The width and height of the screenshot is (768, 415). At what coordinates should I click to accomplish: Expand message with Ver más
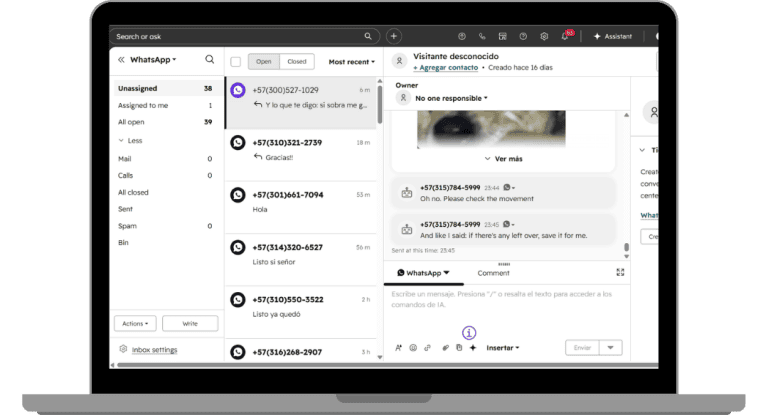tap(504, 159)
